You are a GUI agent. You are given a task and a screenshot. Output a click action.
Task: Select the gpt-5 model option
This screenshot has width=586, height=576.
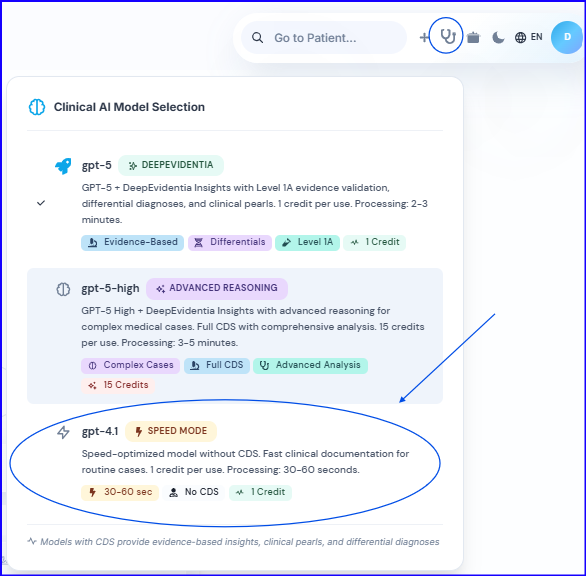click(235, 203)
